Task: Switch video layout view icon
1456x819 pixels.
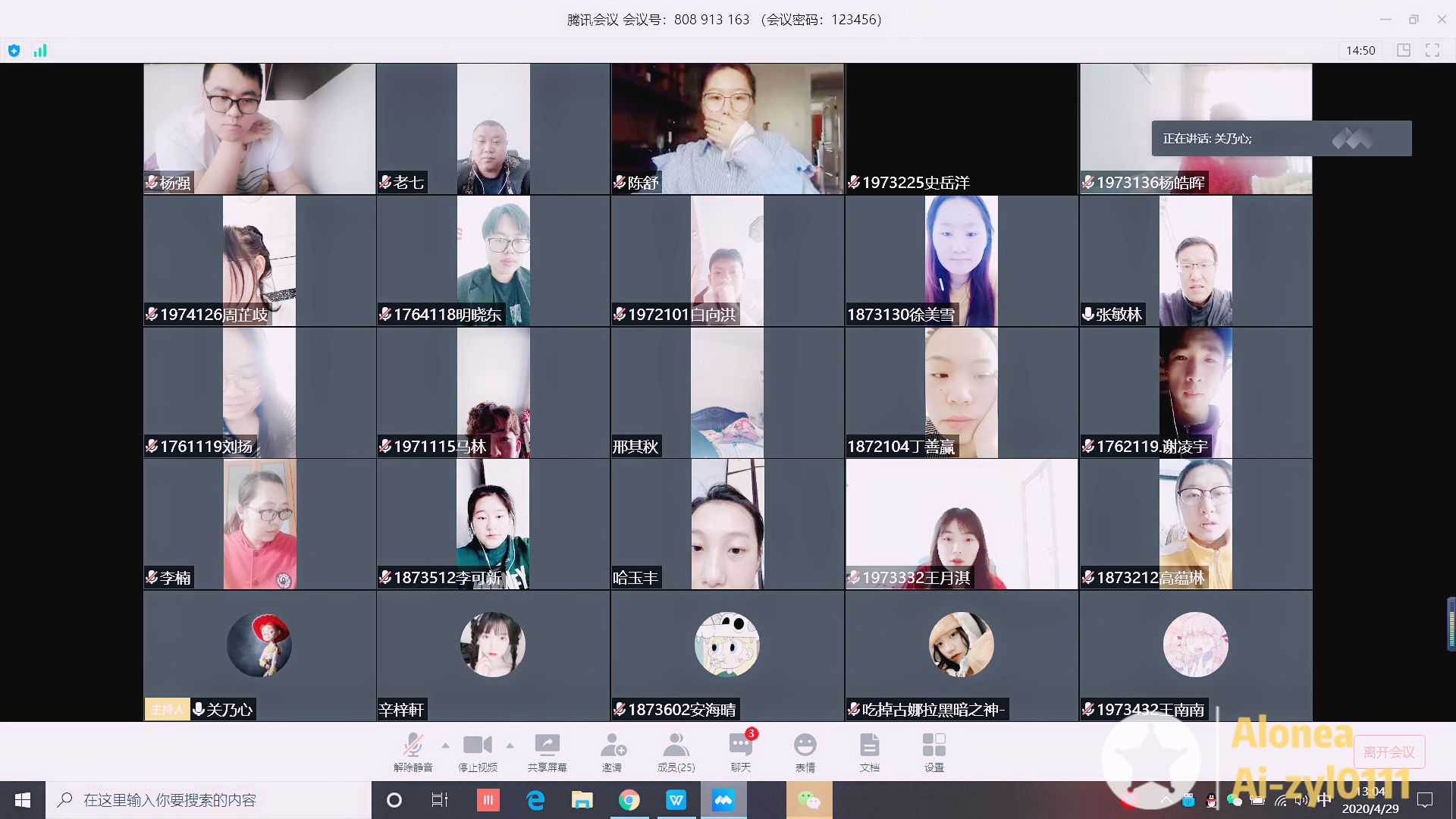Action: tap(1404, 50)
